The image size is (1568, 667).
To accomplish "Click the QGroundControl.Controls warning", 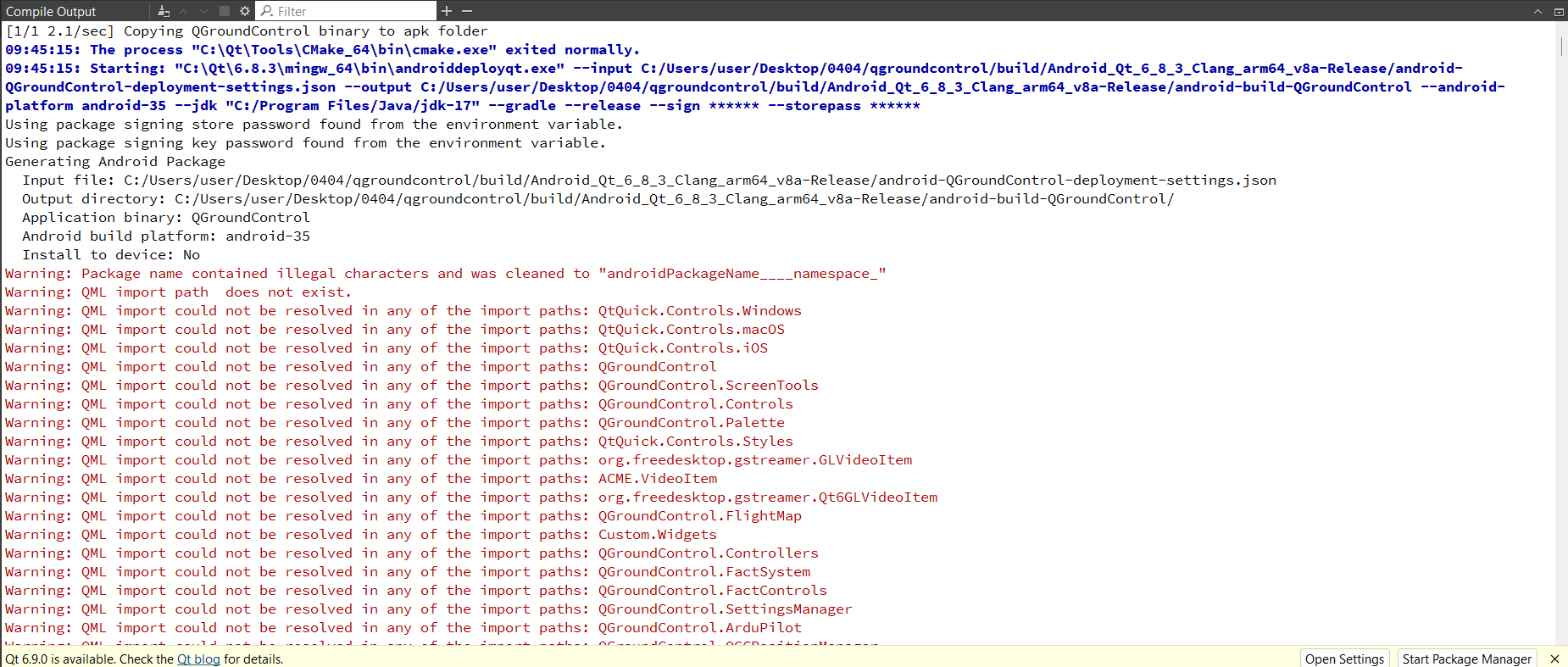I will (x=399, y=403).
